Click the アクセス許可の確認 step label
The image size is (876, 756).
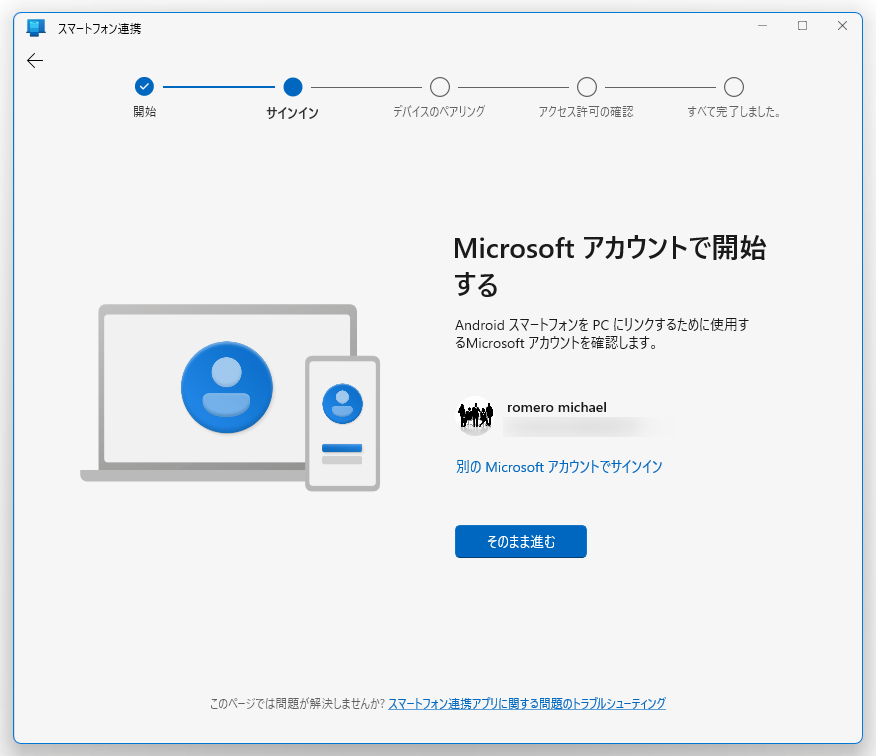585,111
